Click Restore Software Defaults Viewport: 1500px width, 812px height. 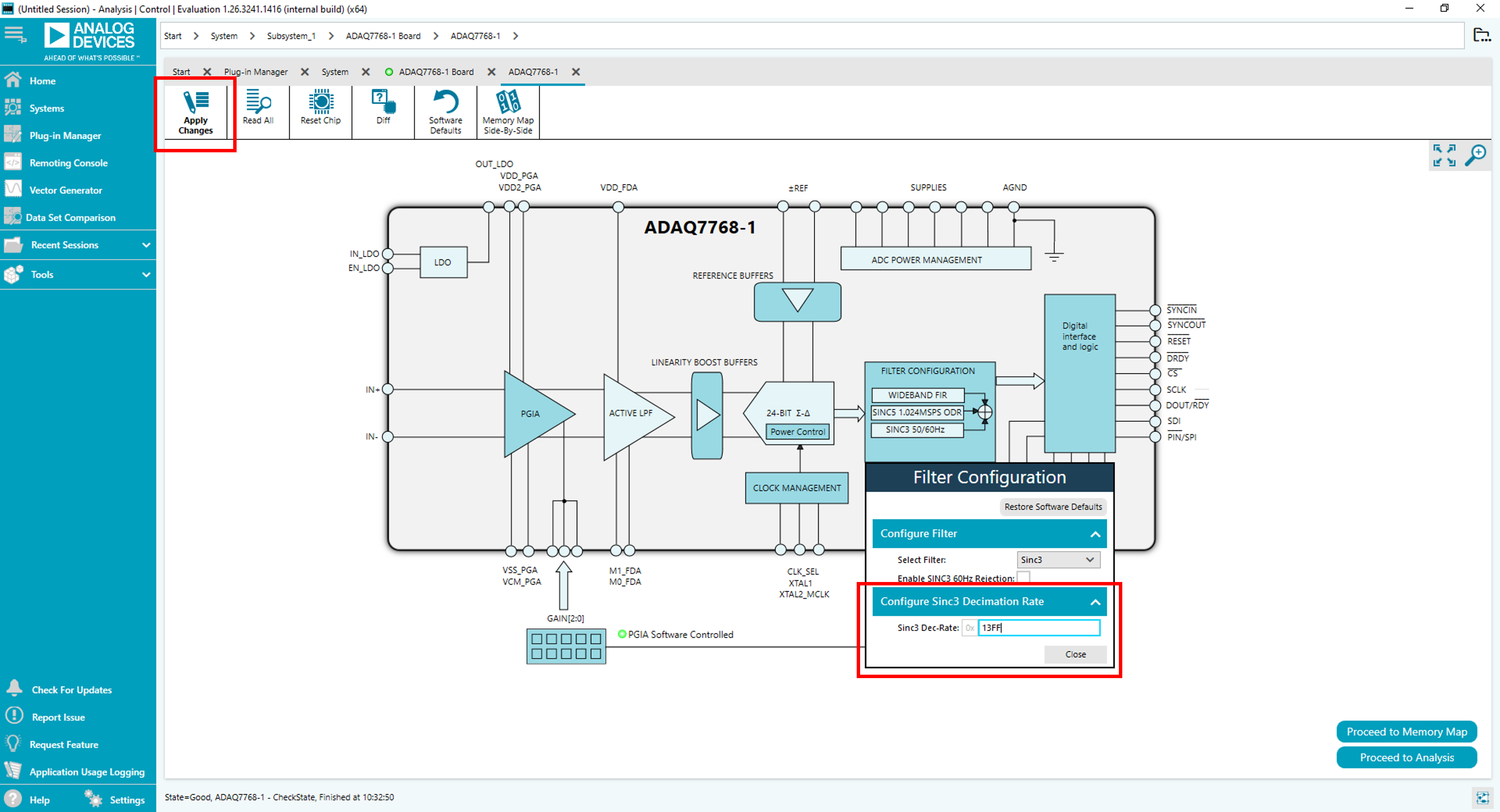(x=1052, y=506)
